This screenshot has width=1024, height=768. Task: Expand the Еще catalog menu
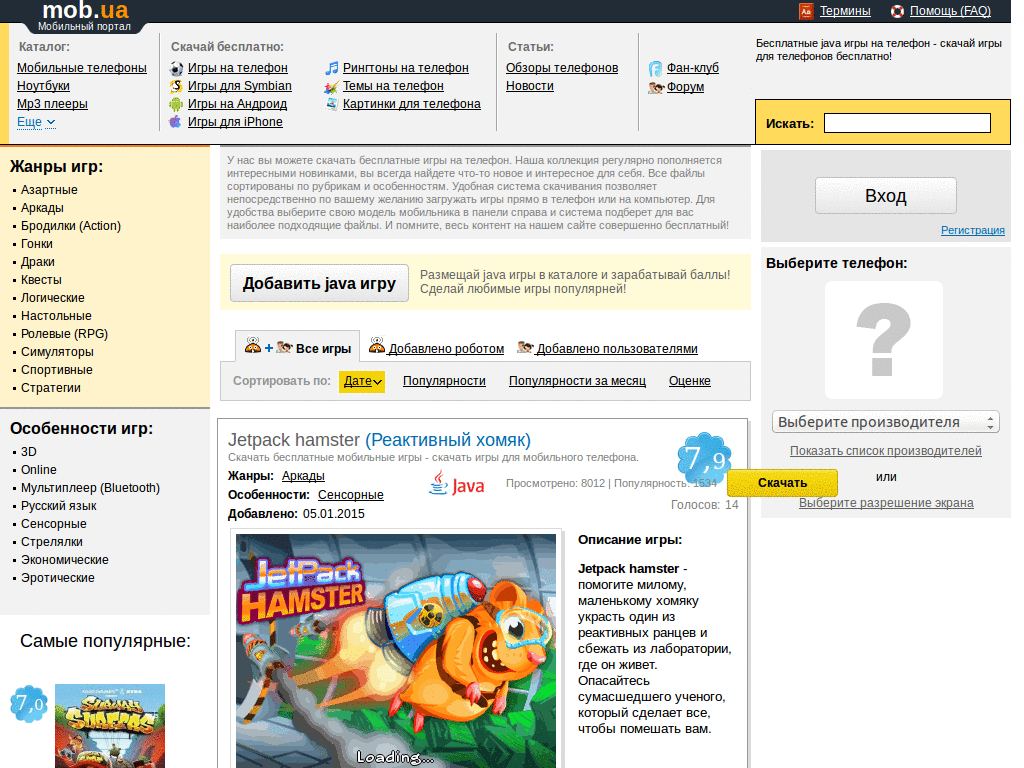coord(36,121)
